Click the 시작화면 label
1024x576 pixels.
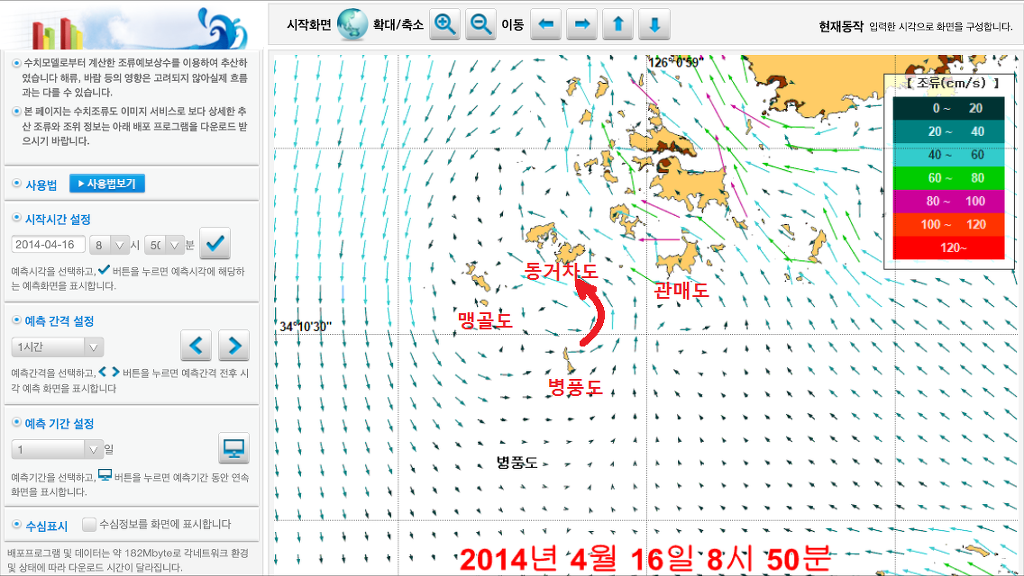[x=309, y=25]
